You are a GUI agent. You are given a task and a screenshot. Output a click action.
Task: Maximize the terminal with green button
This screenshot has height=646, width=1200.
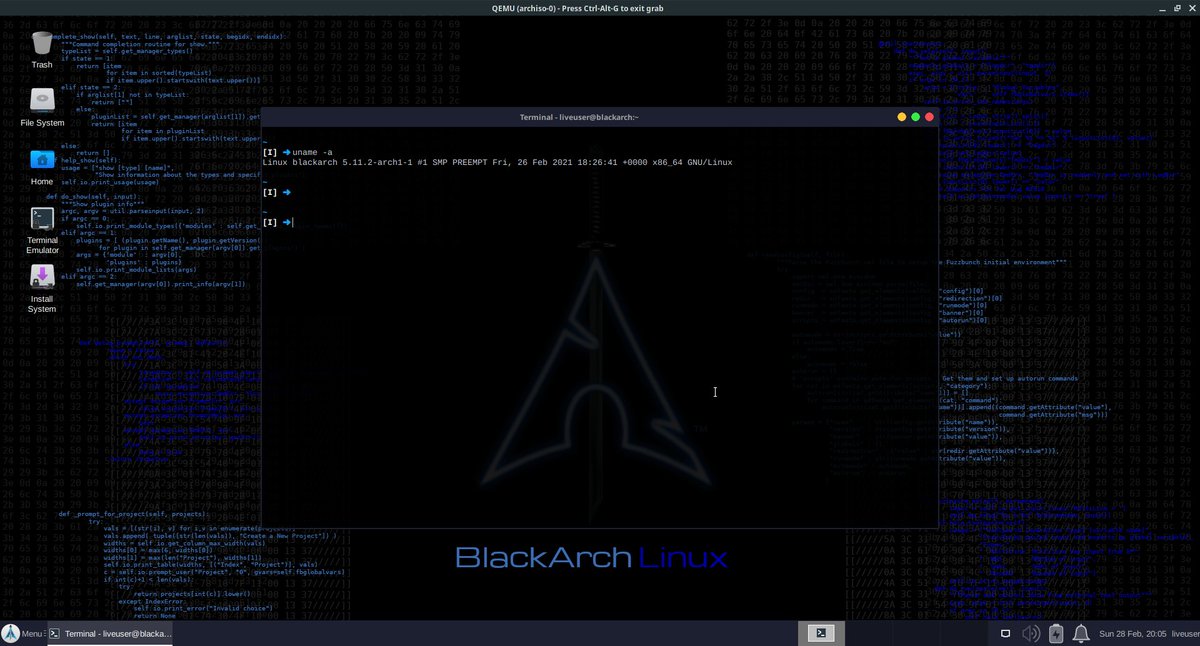pos(915,117)
